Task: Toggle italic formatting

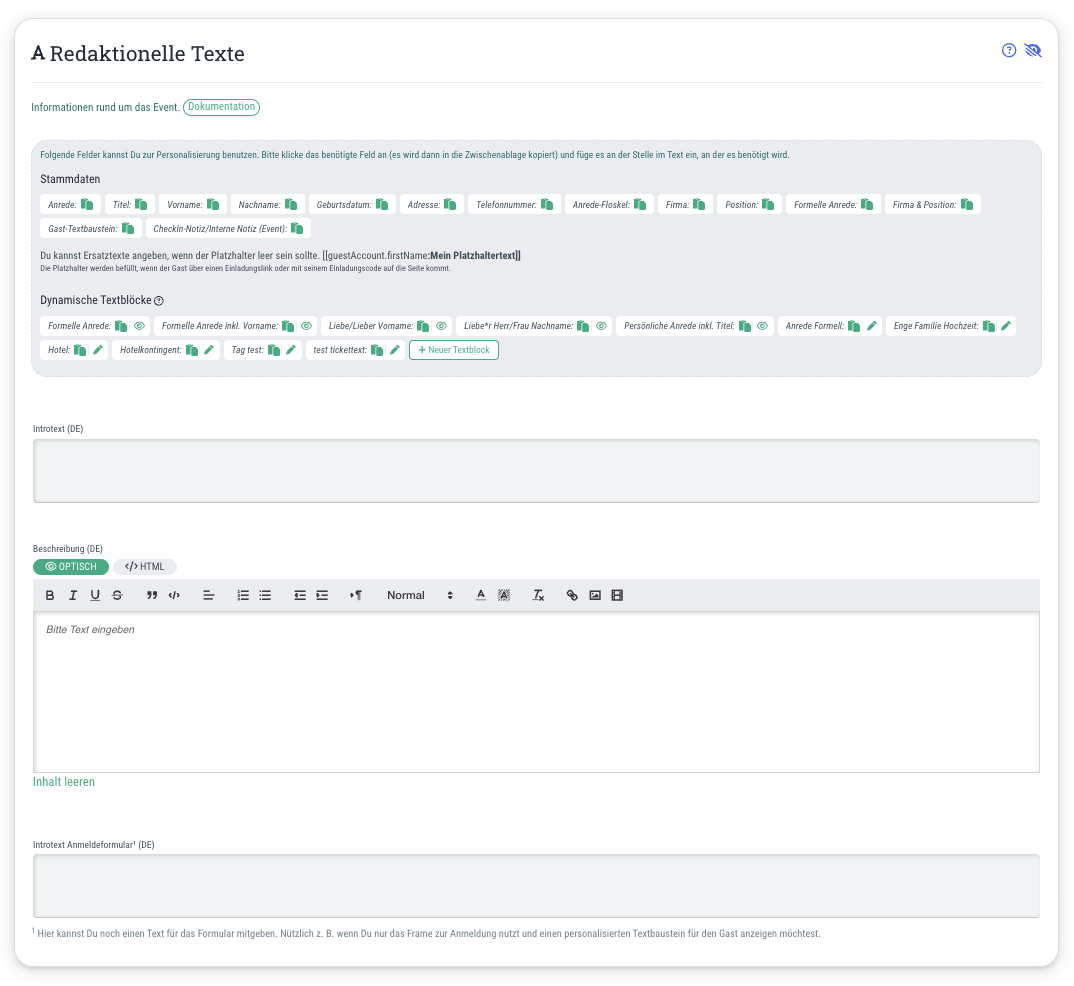Action: pos(73,595)
